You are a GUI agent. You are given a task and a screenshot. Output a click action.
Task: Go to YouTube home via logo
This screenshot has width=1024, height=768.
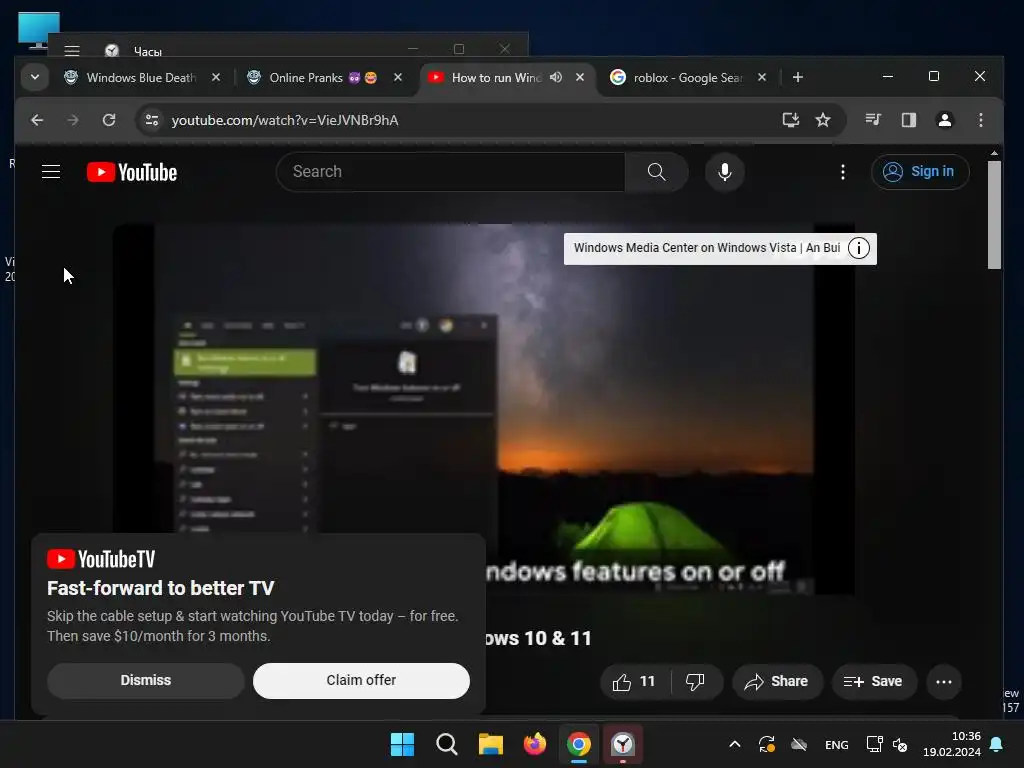click(132, 172)
